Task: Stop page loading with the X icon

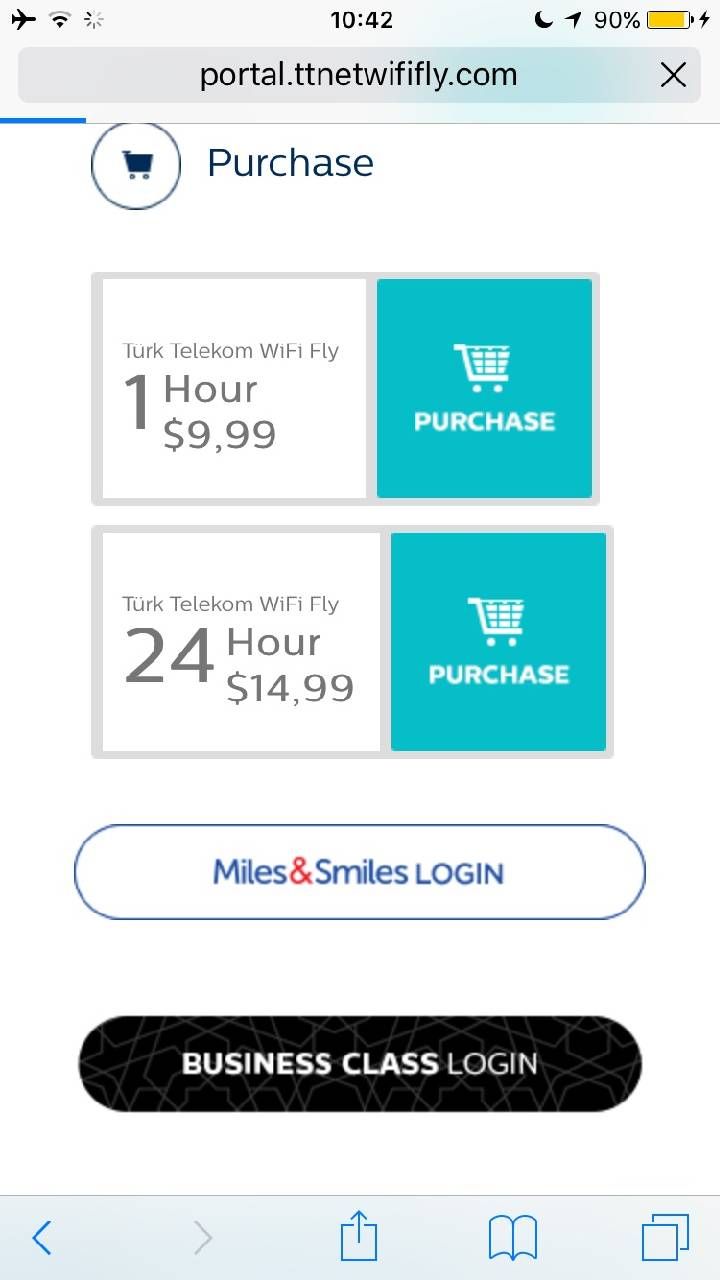Action: pyautogui.click(x=674, y=74)
